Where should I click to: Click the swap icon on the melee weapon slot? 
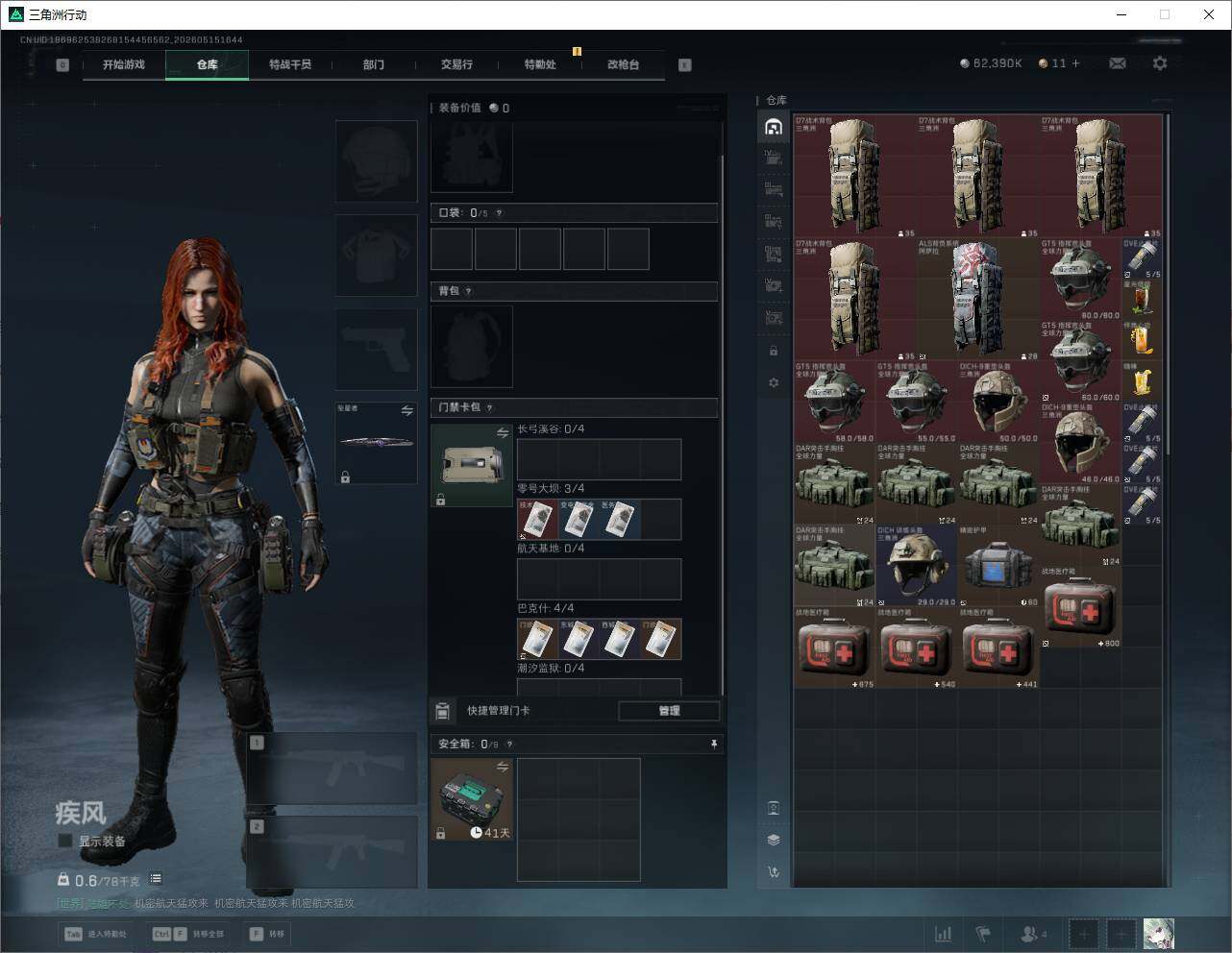(407, 410)
